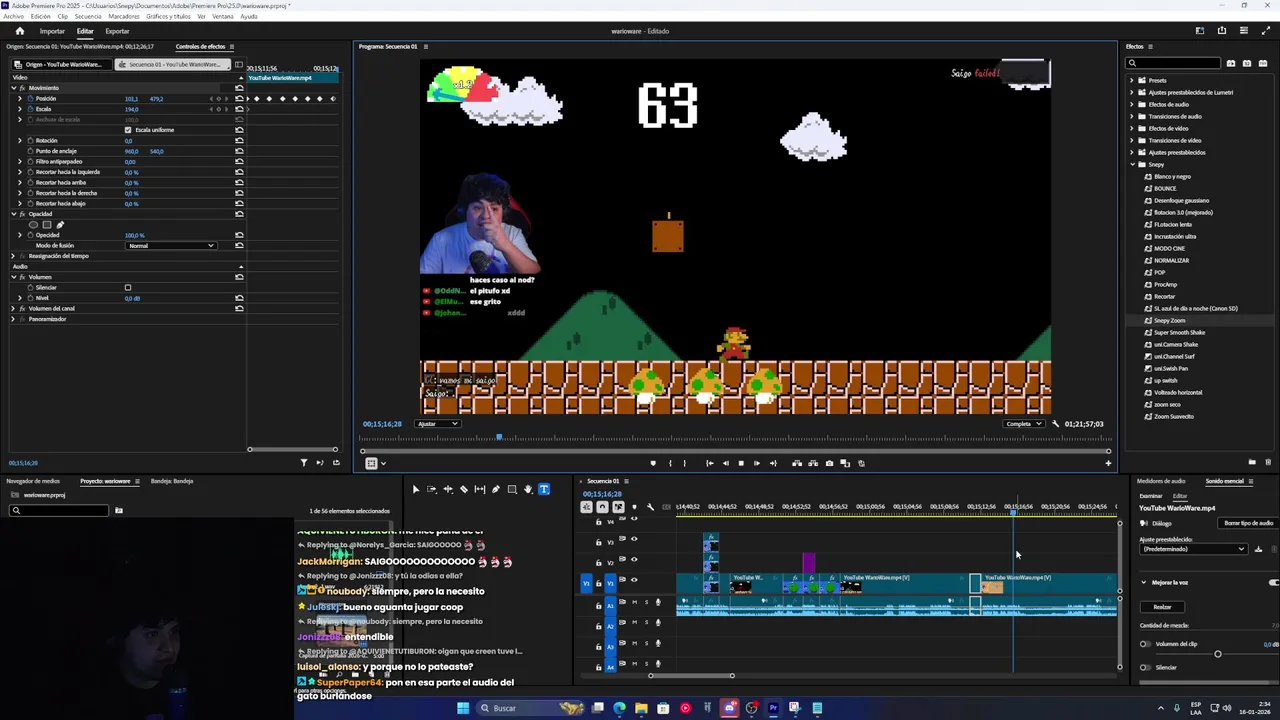
Task: Adjust Volumen del clip slider handle
Action: (1217, 654)
